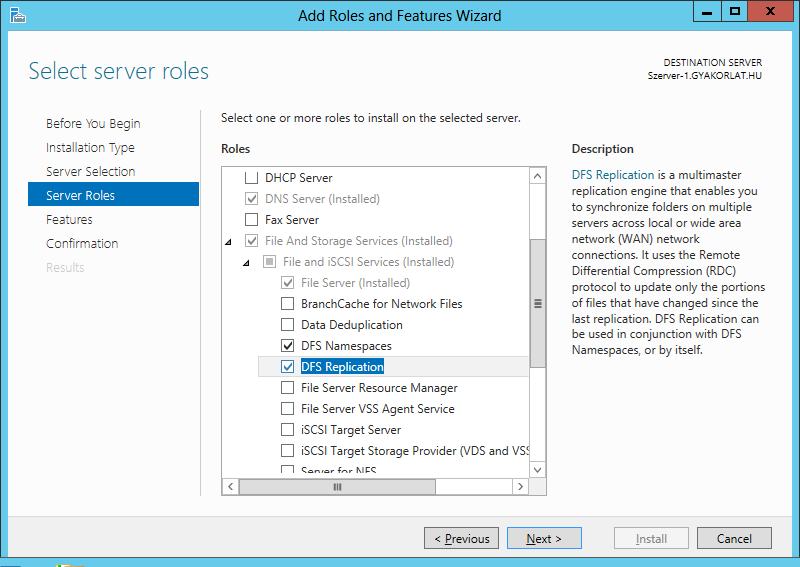Select BranchCache for Network Files text
The width and height of the screenshot is (800, 567).
pyautogui.click(x=382, y=304)
